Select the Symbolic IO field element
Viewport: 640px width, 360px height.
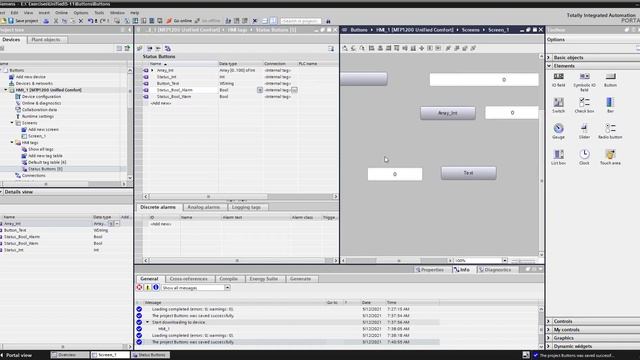click(584, 82)
